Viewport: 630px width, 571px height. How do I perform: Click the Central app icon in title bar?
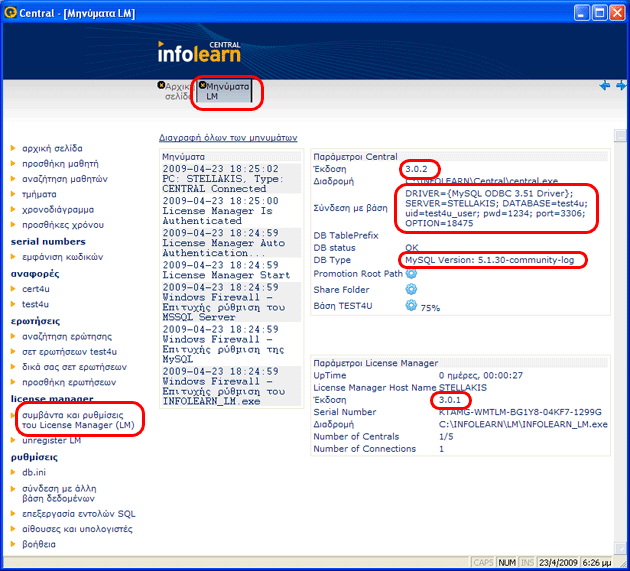coord(10,12)
